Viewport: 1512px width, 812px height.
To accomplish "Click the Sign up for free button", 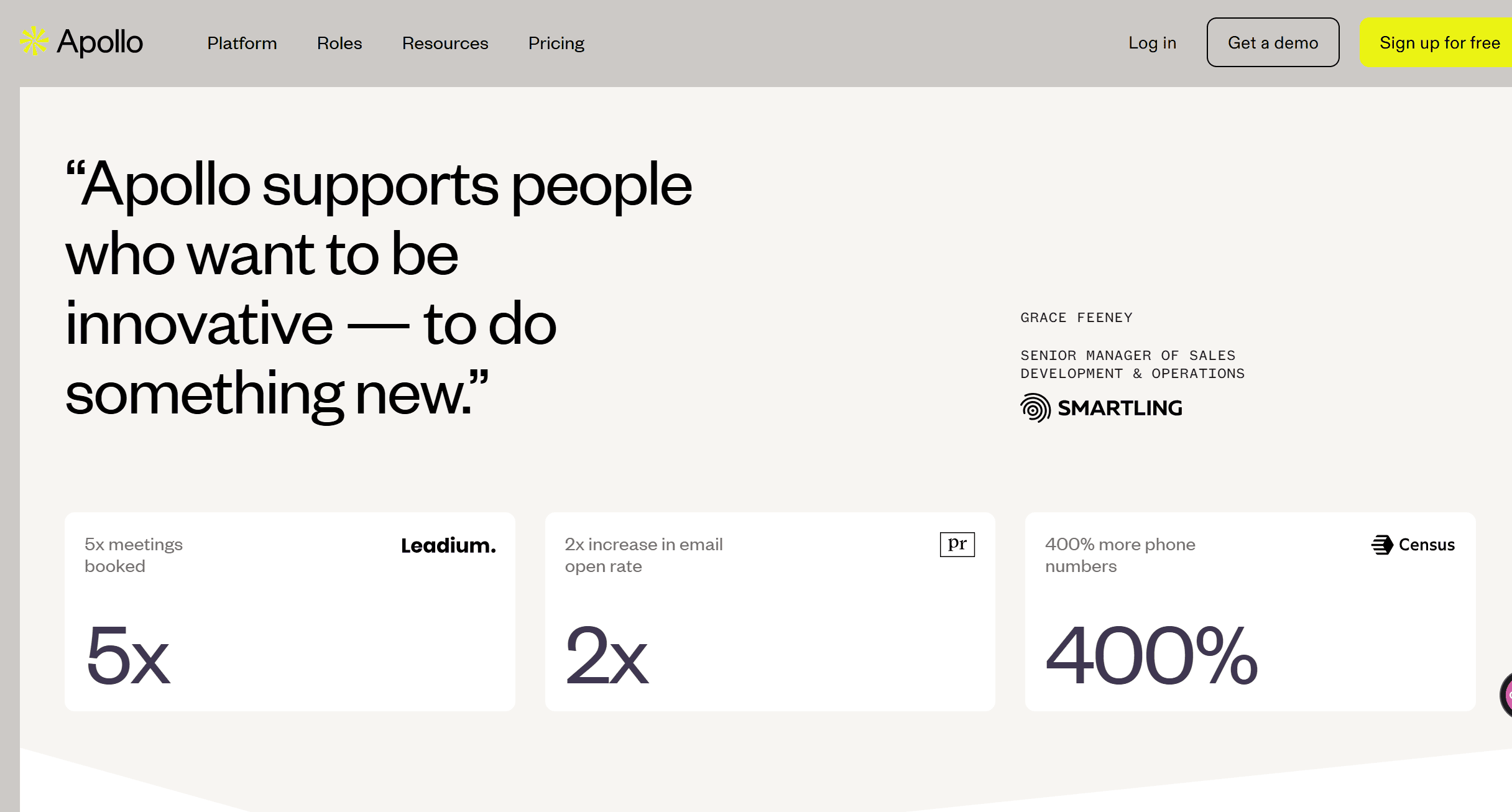I will click(x=1439, y=43).
